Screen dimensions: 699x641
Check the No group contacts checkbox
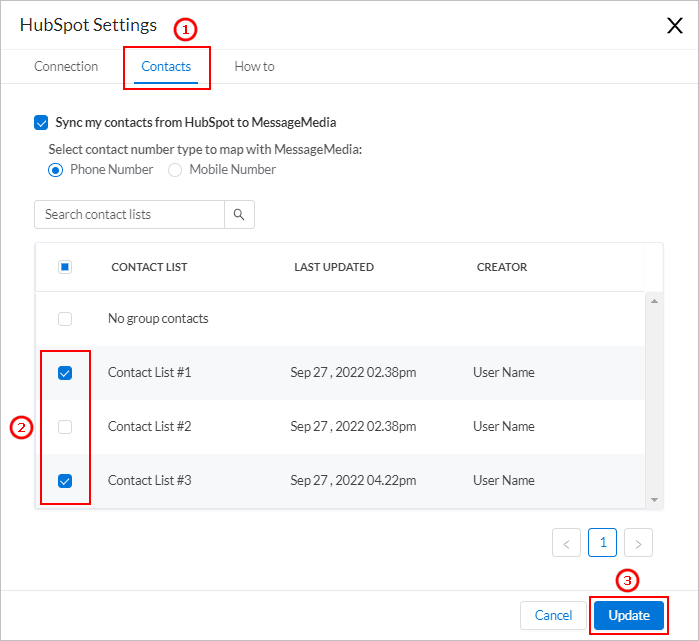pos(65,319)
